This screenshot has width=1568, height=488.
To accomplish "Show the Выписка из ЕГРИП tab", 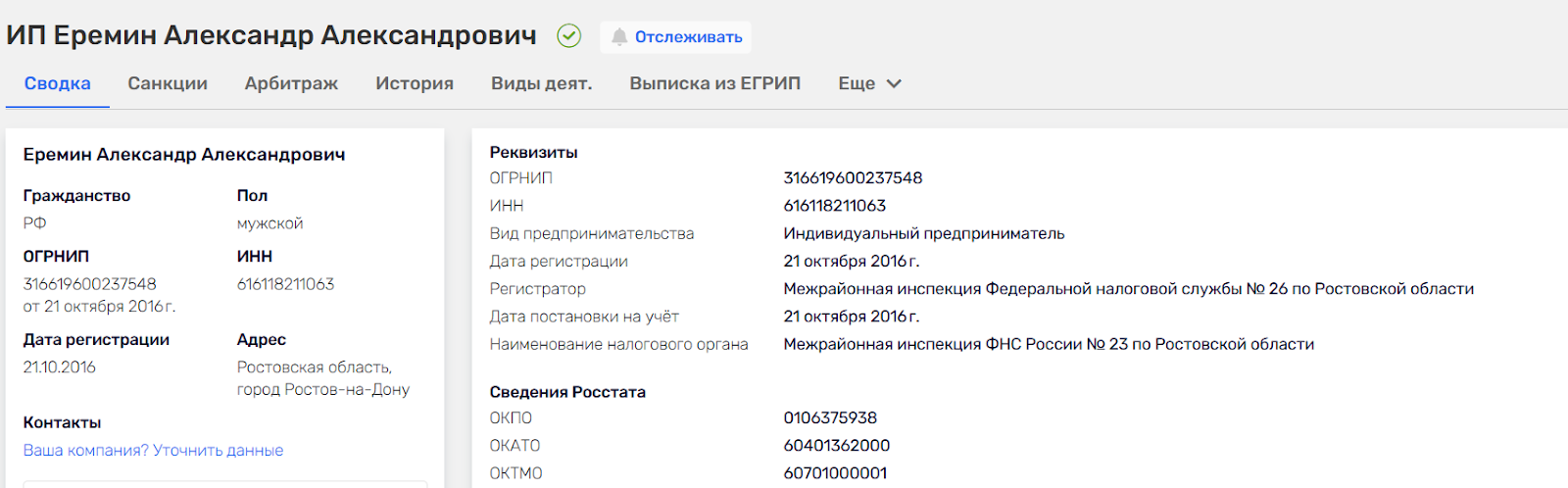I will pos(714,84).
